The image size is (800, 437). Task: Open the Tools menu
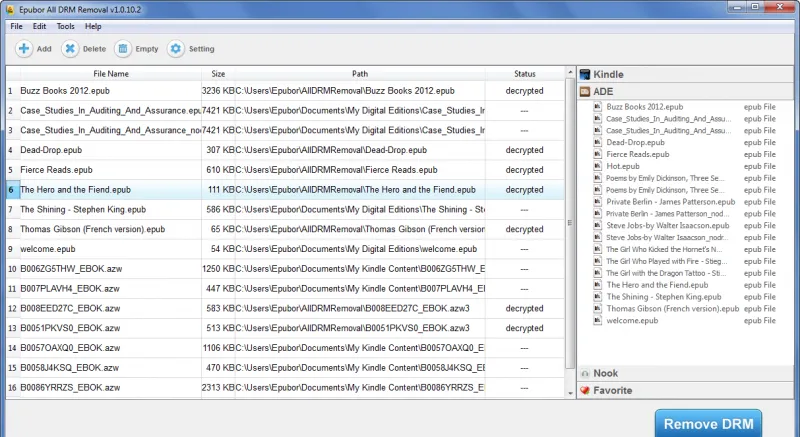65,27
